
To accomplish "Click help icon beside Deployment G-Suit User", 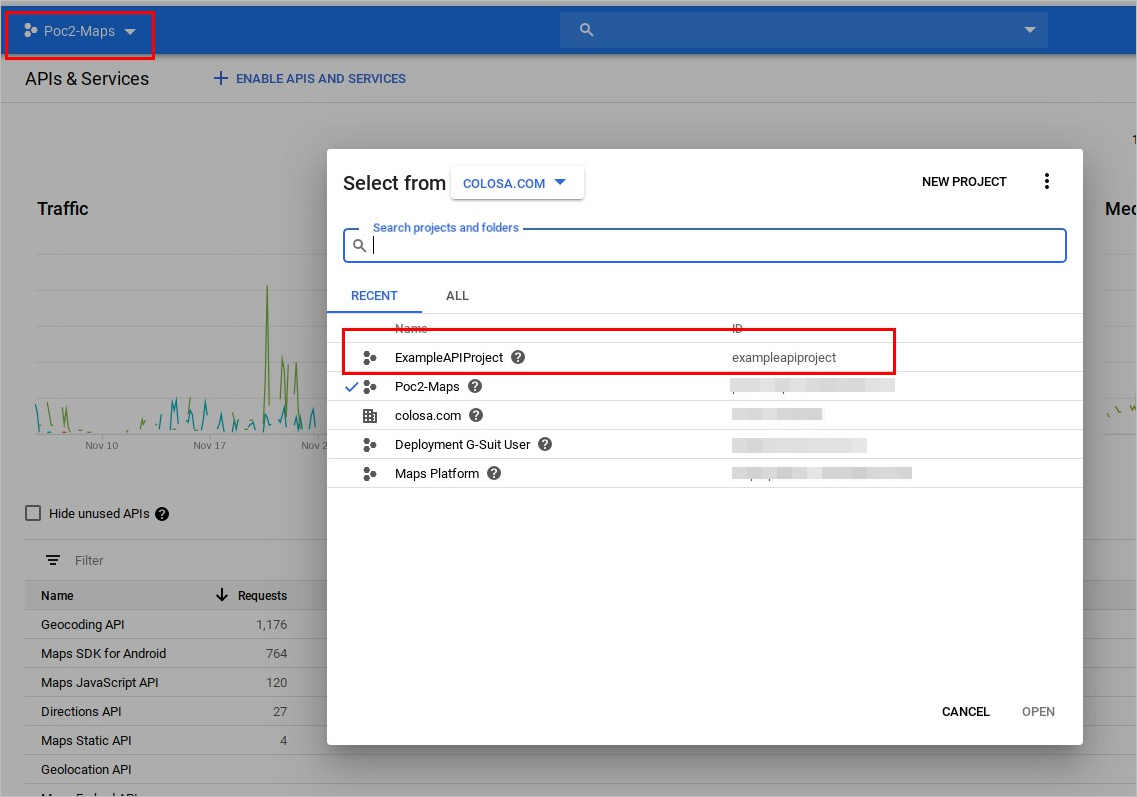I will tap(545, 444).
